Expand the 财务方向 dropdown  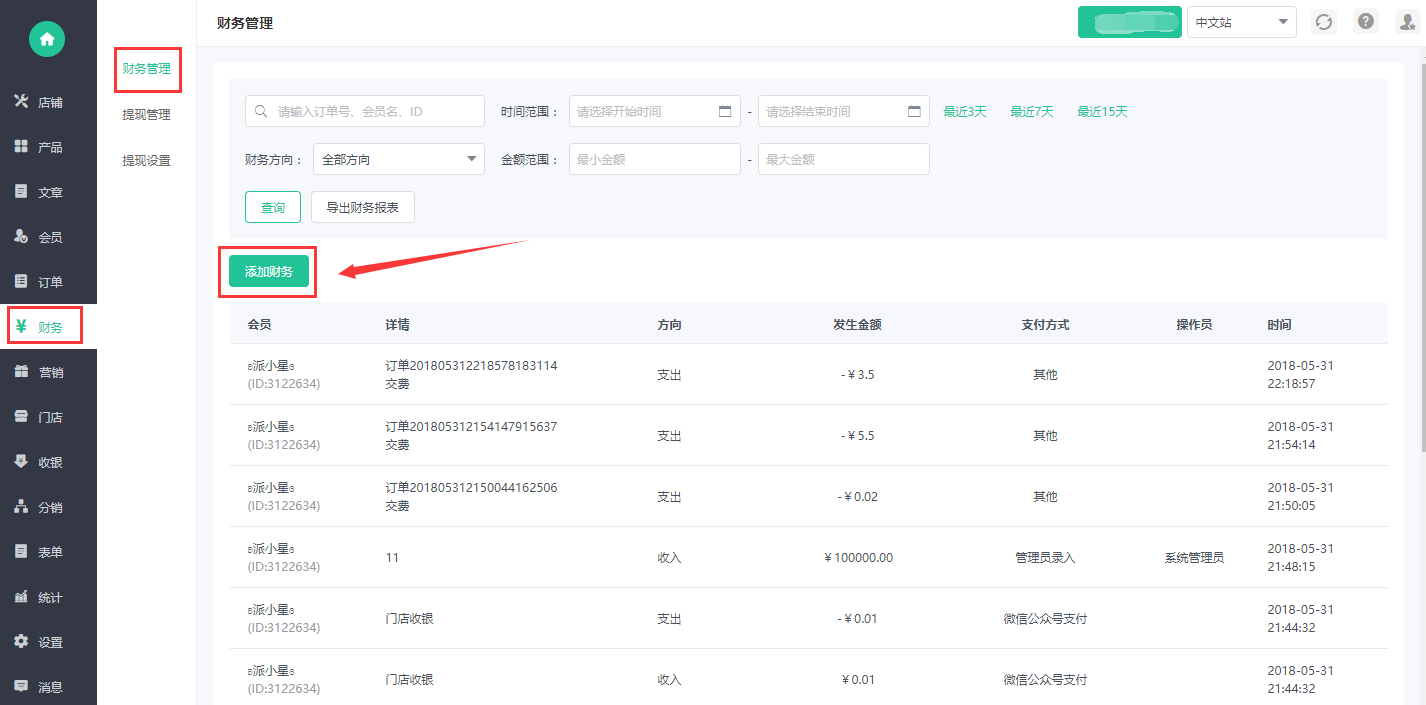point(399,159)
